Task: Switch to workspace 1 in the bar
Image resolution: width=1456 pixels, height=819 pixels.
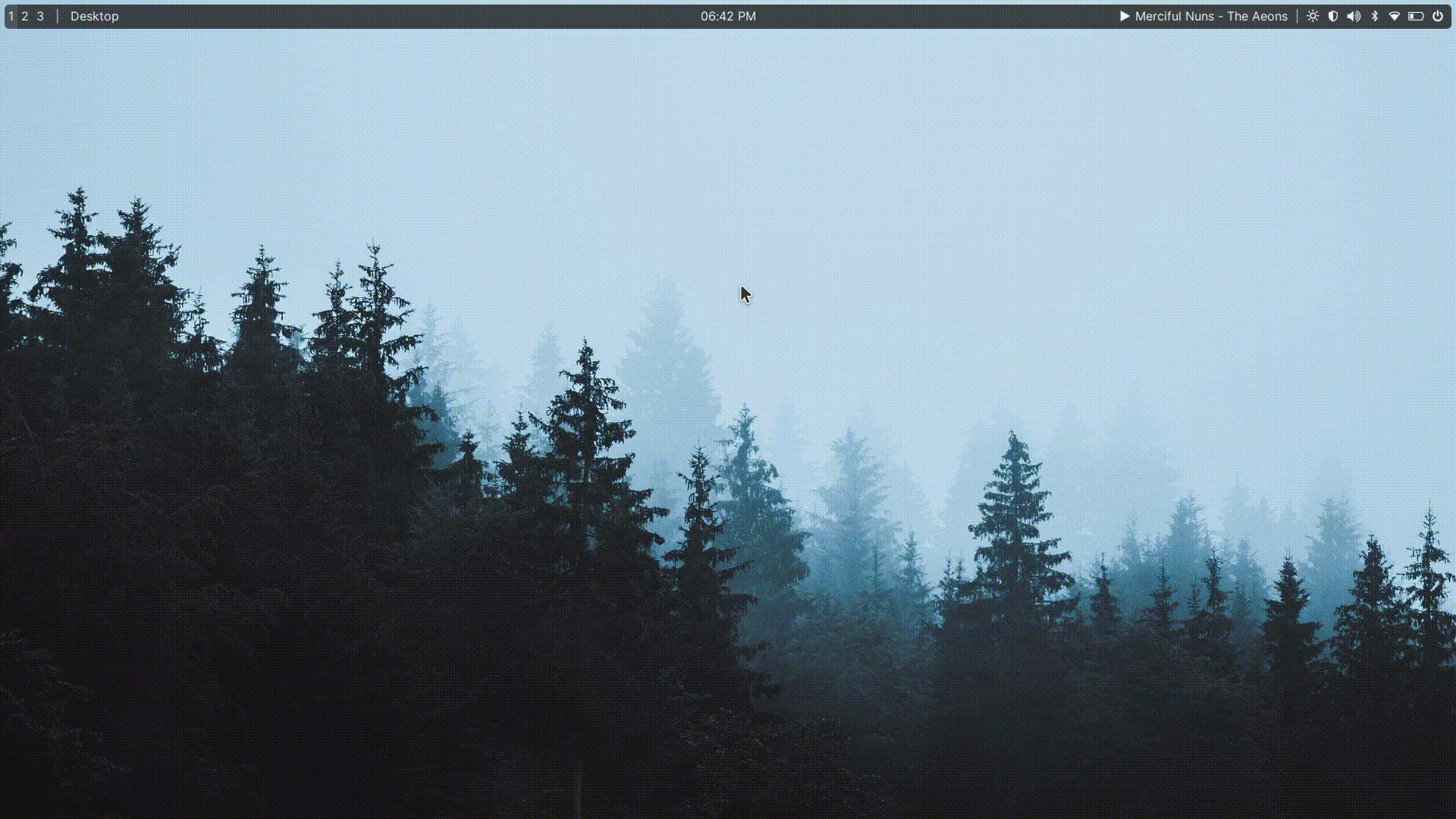Action: pyautogui.click(x=11, y=16)
